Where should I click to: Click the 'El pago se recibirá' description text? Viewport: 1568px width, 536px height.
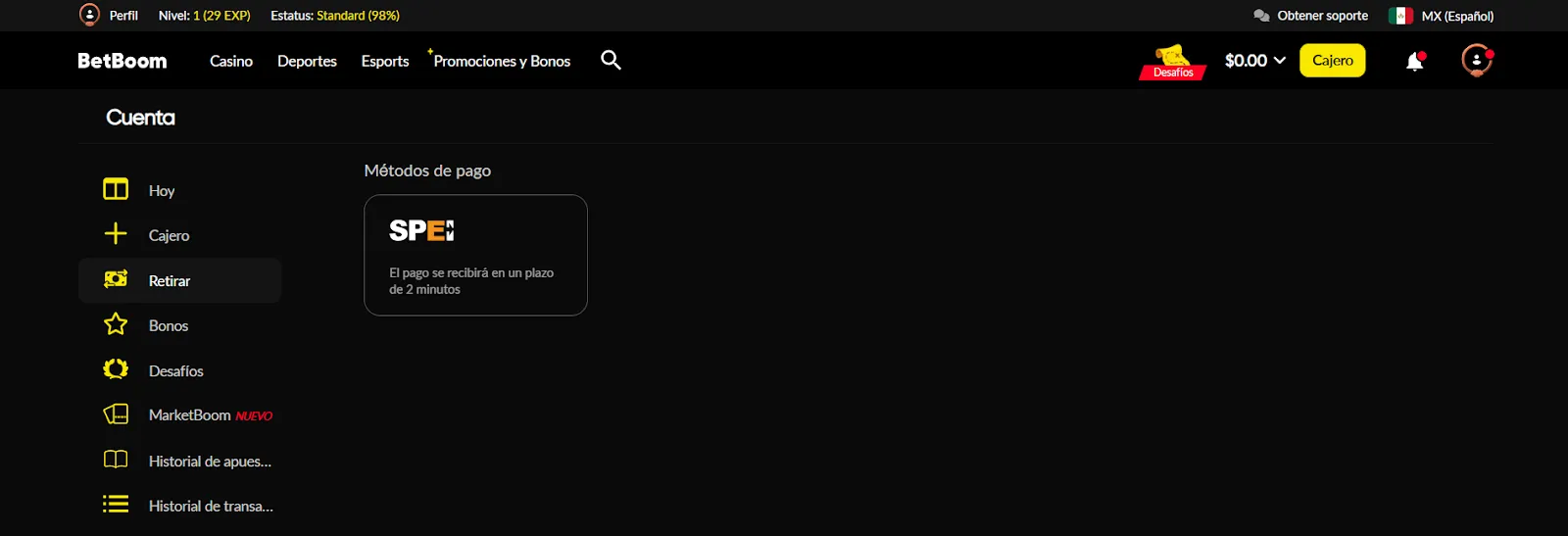pyautogui.click(x=471, y=280)
